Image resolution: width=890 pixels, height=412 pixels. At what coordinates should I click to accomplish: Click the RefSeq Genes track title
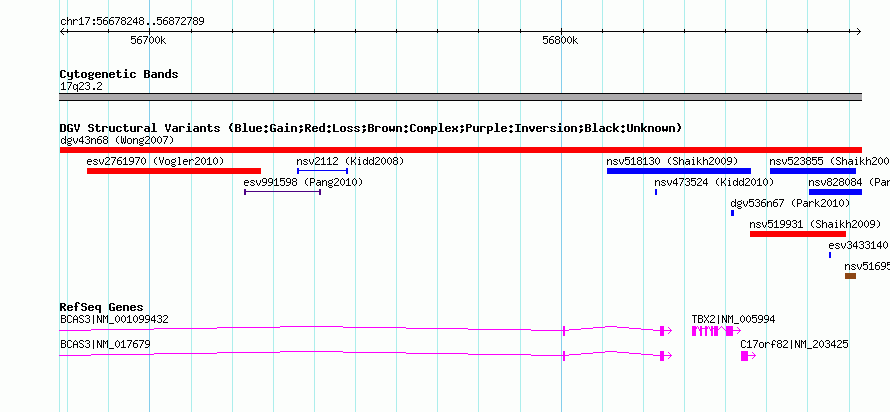tap(102, 308)
